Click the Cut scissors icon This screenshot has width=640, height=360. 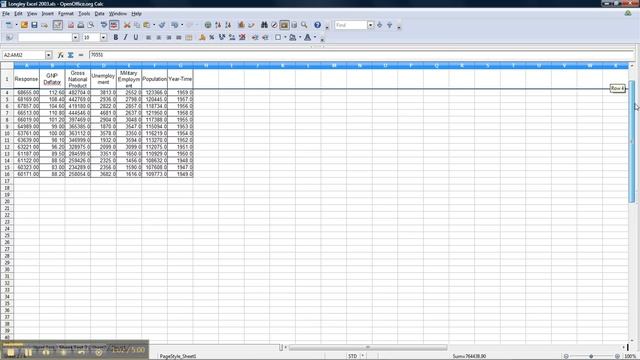(x=127, y=25)
